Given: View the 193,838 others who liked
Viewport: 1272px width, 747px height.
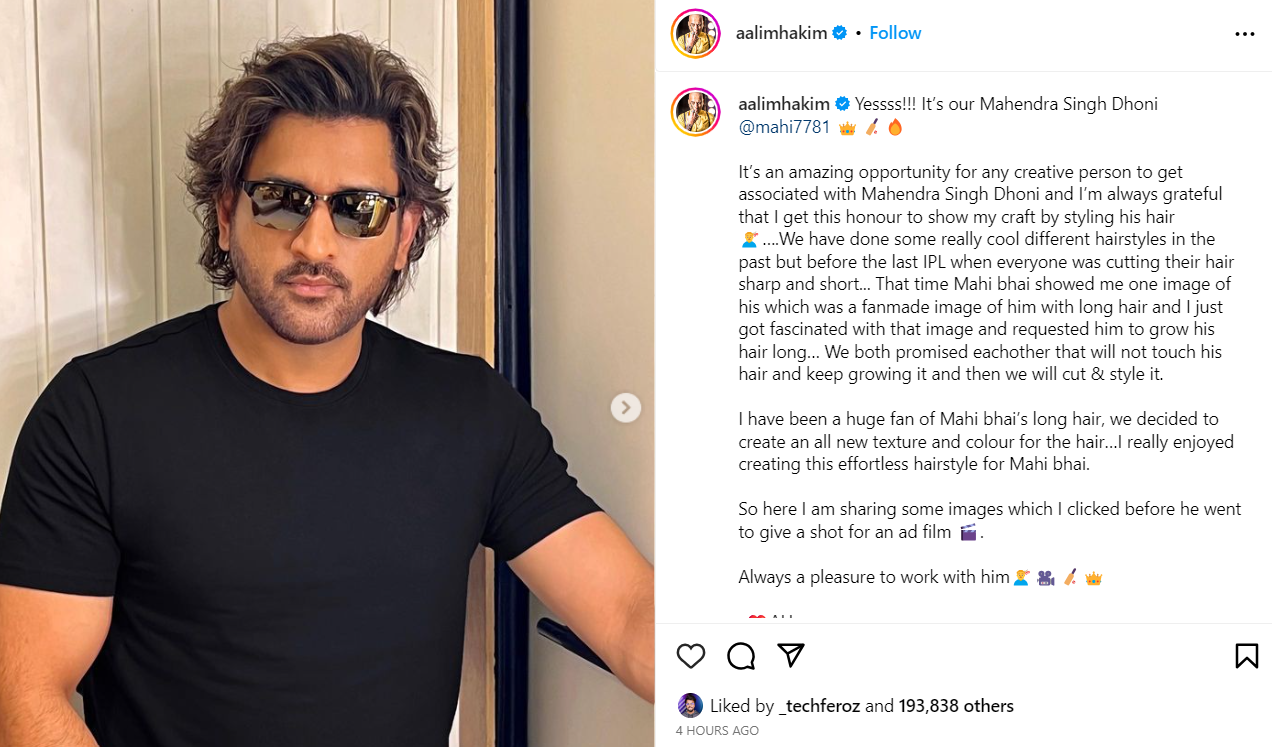Looking at the screenshot, I should [x=956, y=706].
